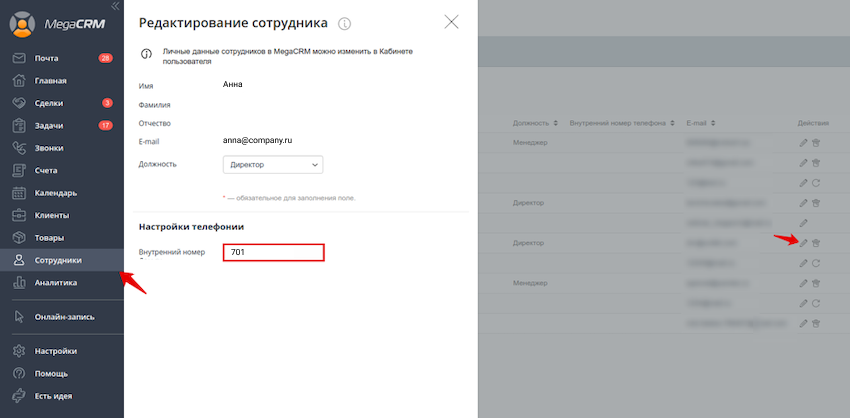Image resolution: width=850 pixels, height=418 pixels.
Task: Select Сотрудники in the sidebar menu
Action: [x=58, y=260]
